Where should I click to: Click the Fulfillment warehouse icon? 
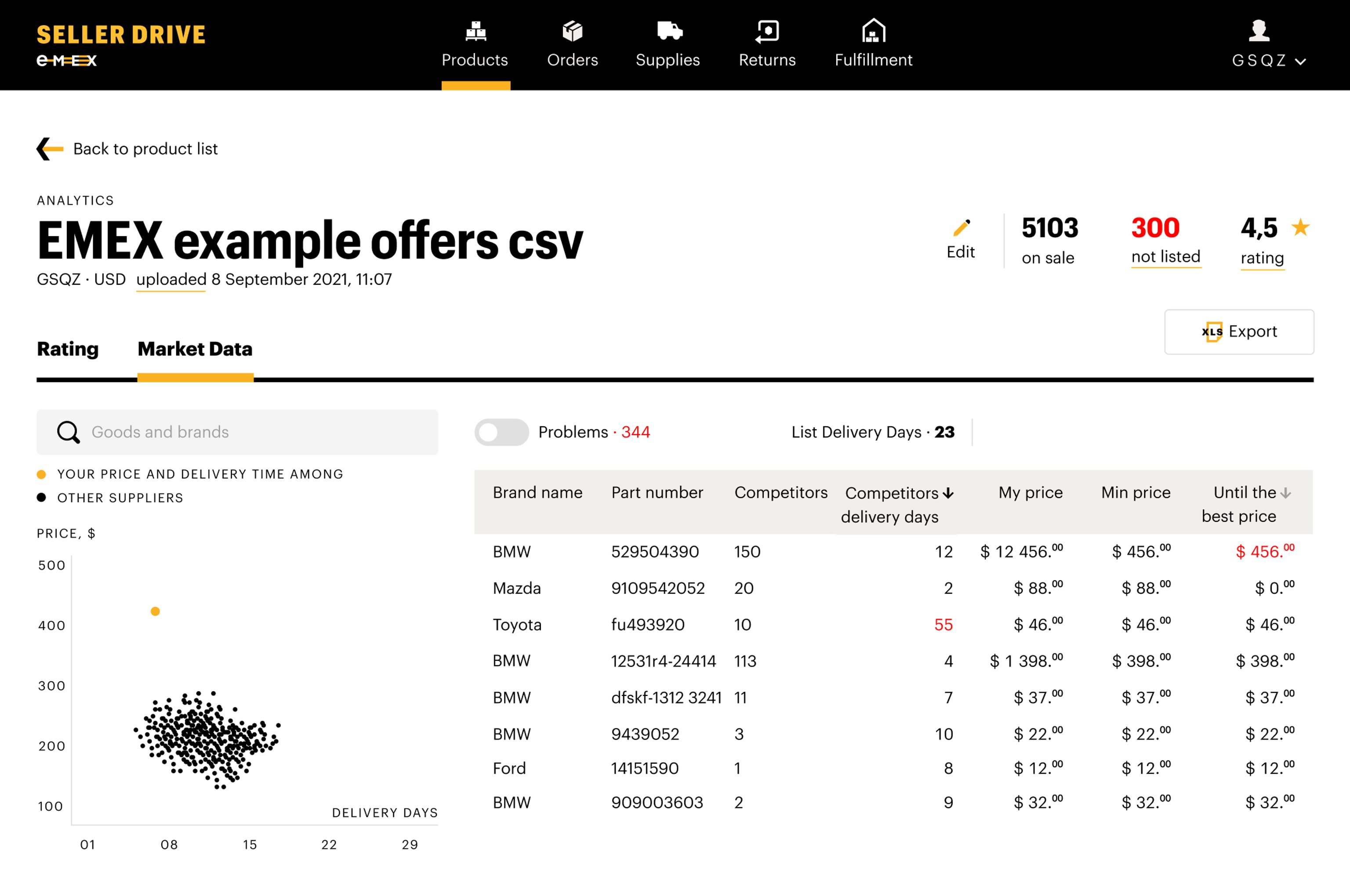(x=873, y=31)
